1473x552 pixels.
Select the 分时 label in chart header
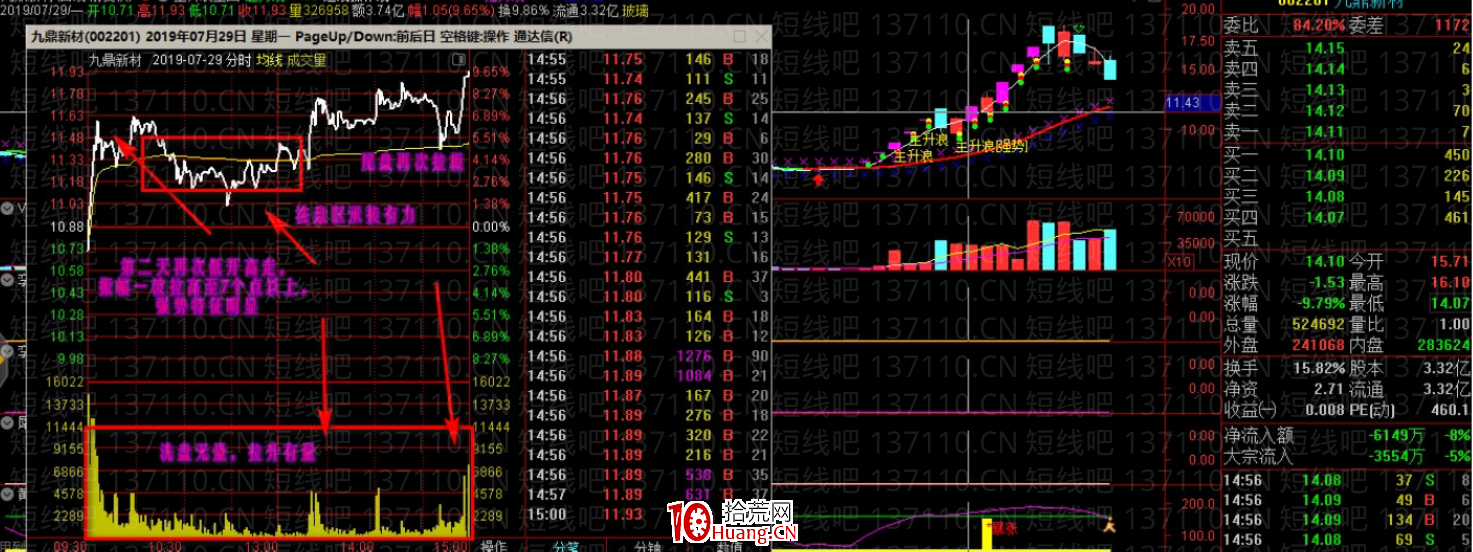(x=237, y=60)
